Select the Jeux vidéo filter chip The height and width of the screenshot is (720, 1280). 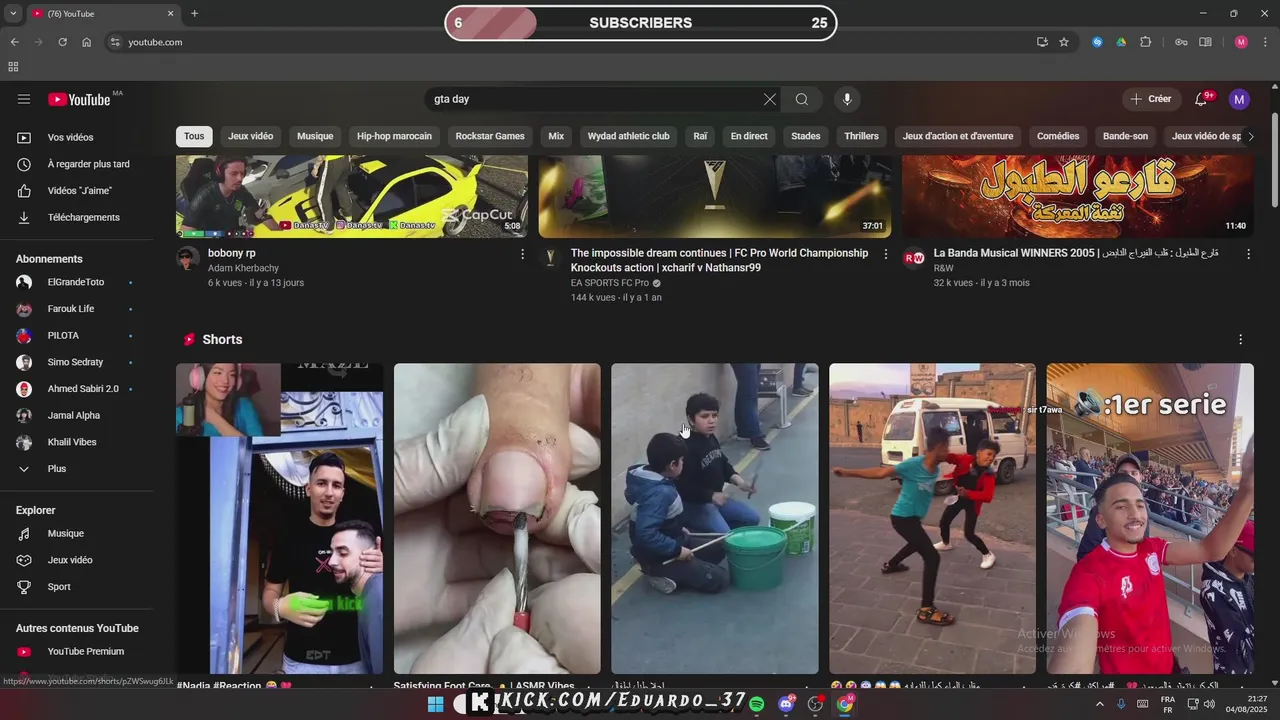pos(250,136)
